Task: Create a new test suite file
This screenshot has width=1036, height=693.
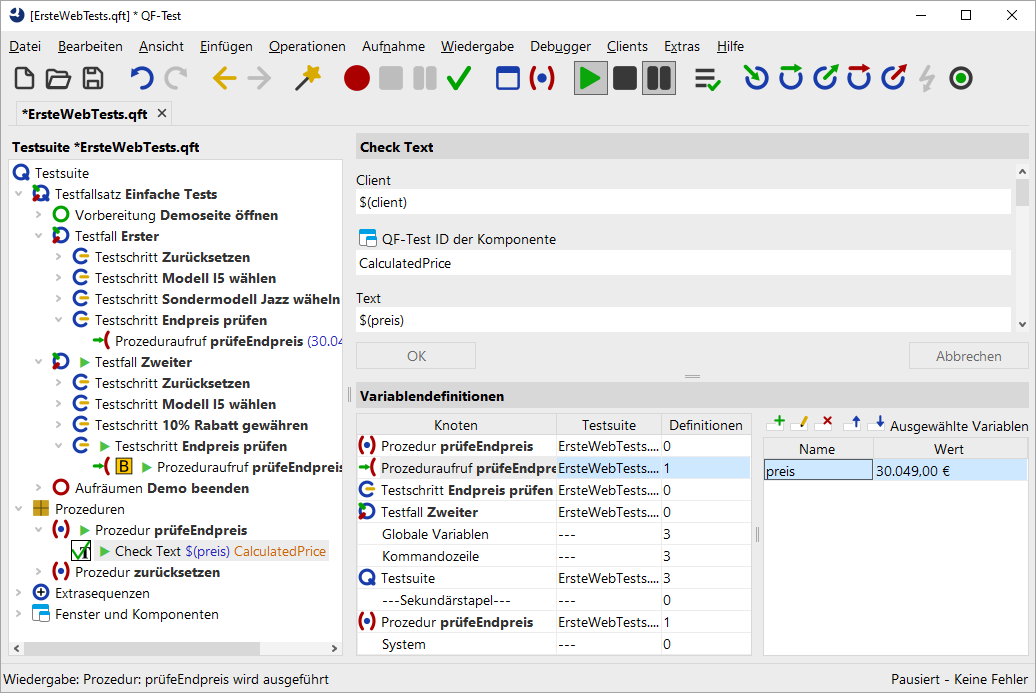Action: coord(24,78)
